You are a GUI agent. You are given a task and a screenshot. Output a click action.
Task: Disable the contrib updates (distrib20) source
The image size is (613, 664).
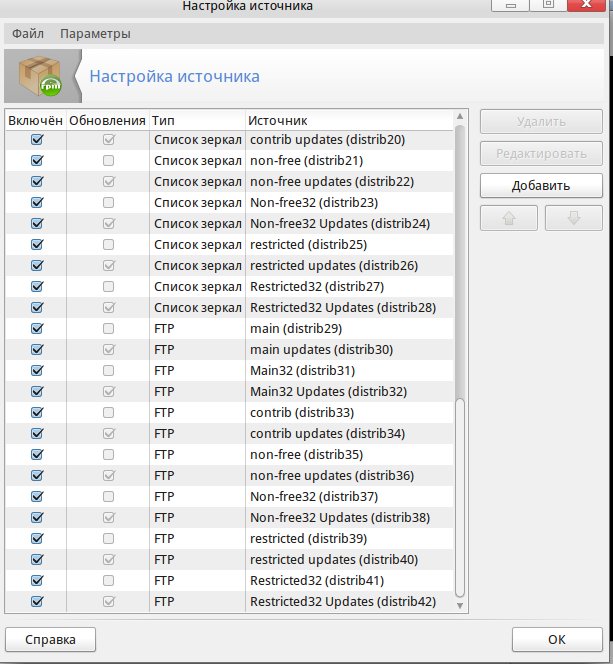pyautogui.click(x=37, y=139)
